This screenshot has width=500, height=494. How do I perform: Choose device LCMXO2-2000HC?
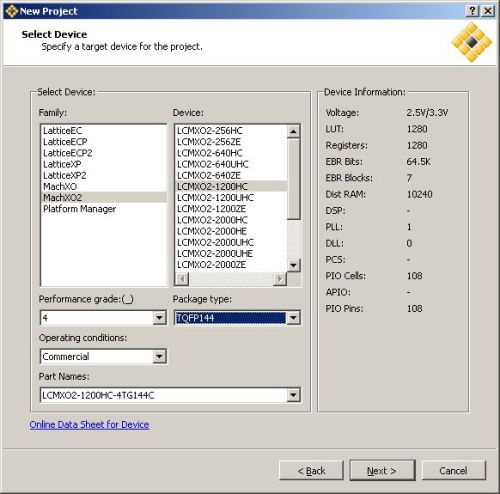point(231,220)
